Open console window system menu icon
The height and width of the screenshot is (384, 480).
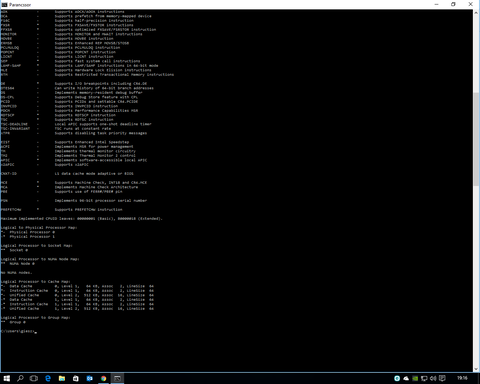pyautogui.click(x=4, y=5)
